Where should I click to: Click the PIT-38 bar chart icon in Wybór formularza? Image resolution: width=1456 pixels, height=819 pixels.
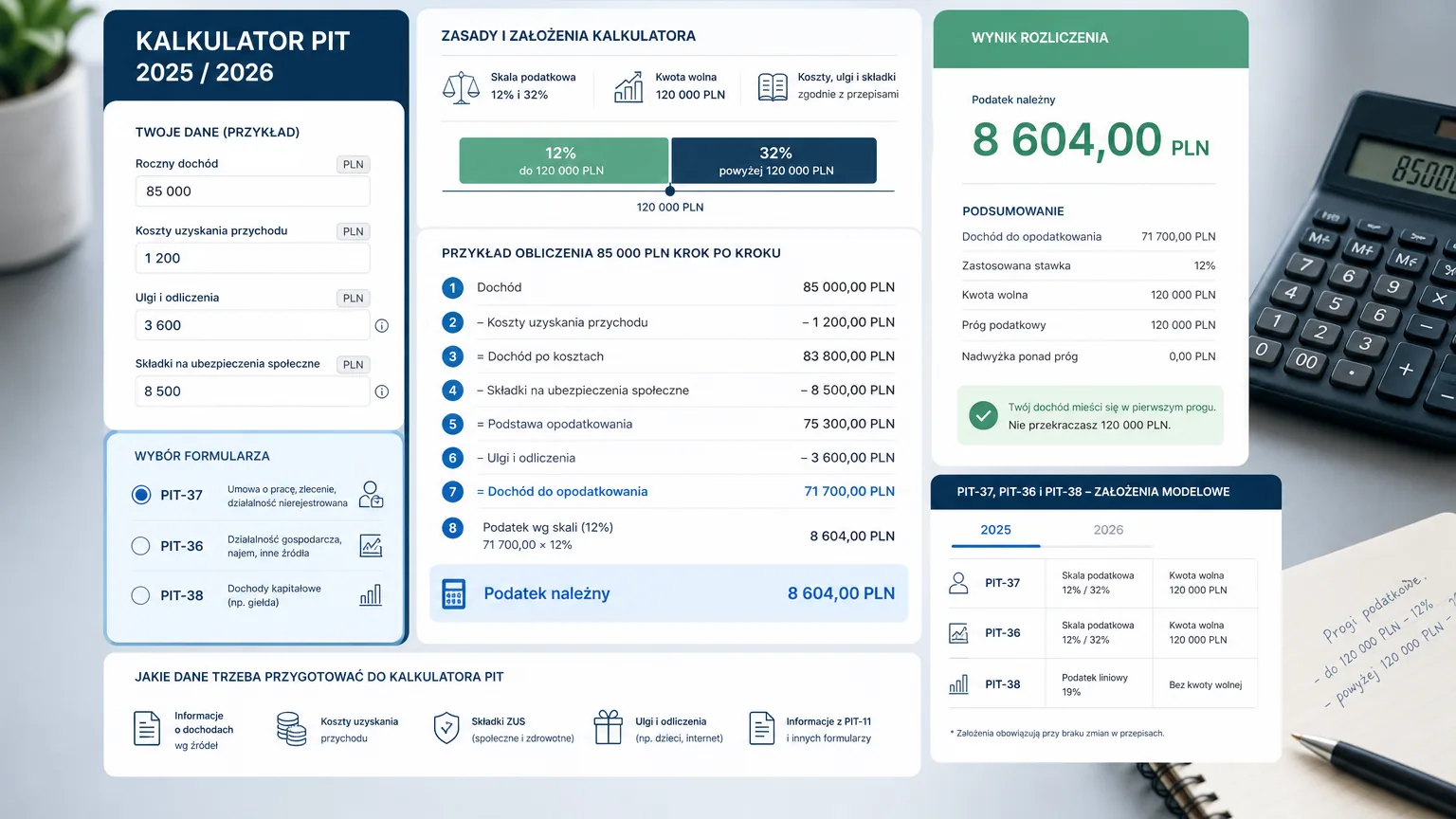coord(371,595)
